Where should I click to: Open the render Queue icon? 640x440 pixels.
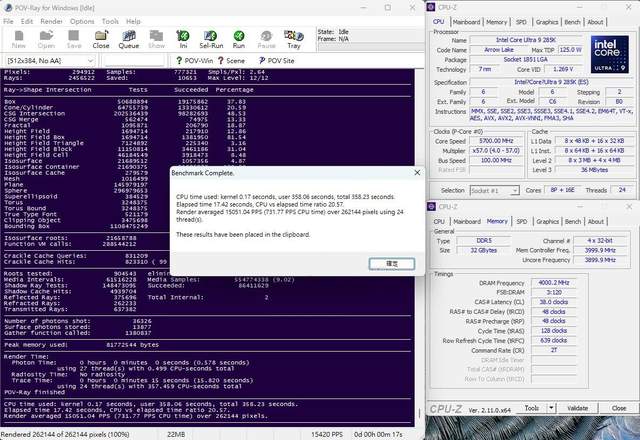pos(129,40)
